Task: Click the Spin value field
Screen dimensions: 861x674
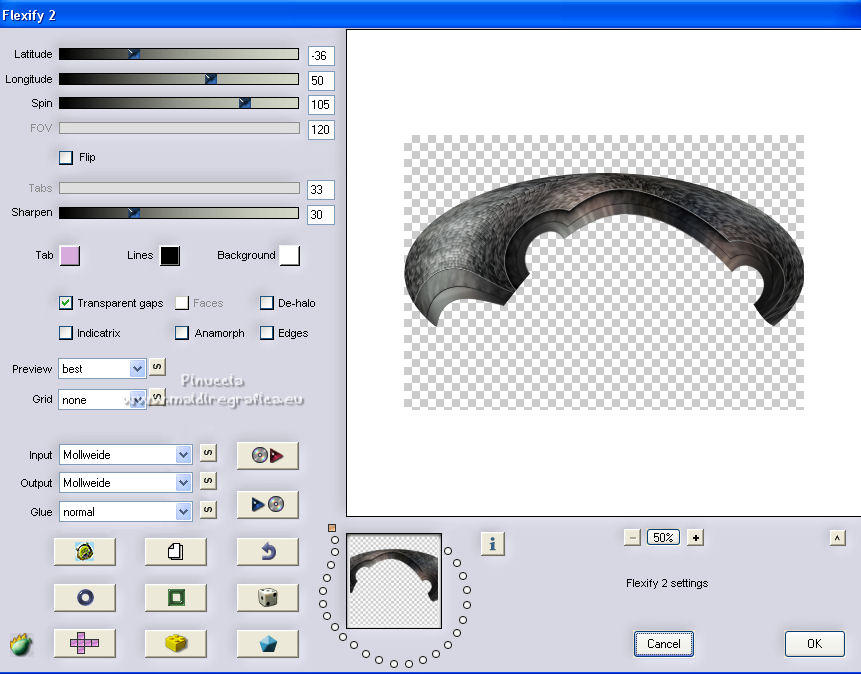Action: tap(321, 105)
